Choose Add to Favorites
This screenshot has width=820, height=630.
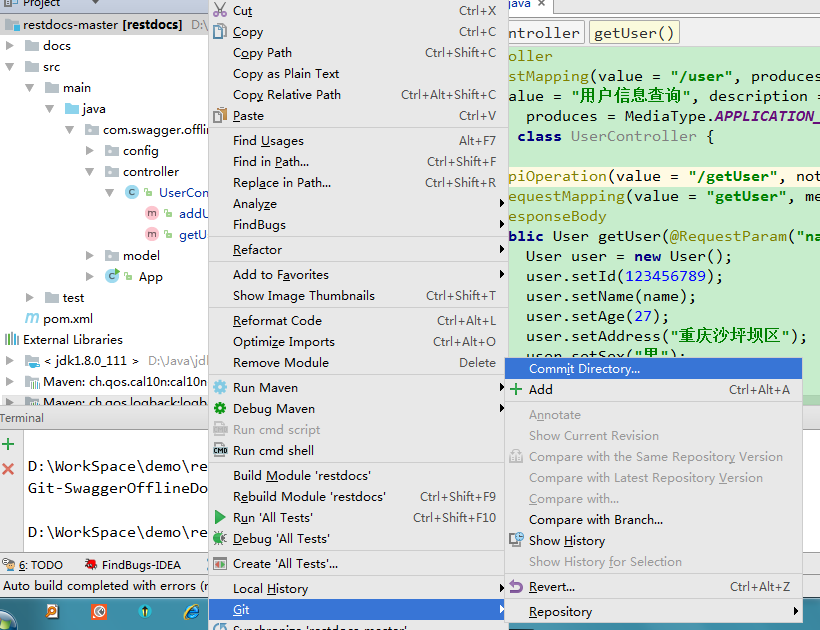coord(358,274)
